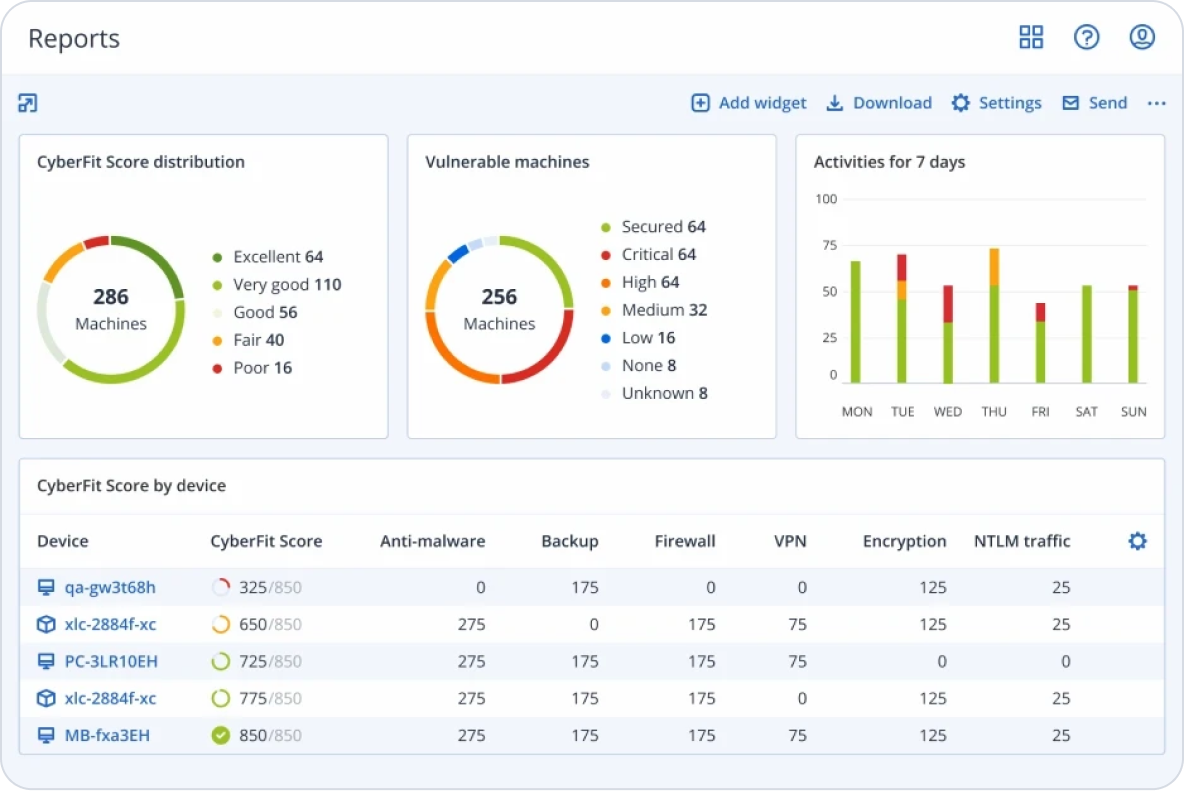1184x791 pixels.
Task: Click the green checkmark score icon for MB-fxa3EH
Action: click(x=221, y=735)
